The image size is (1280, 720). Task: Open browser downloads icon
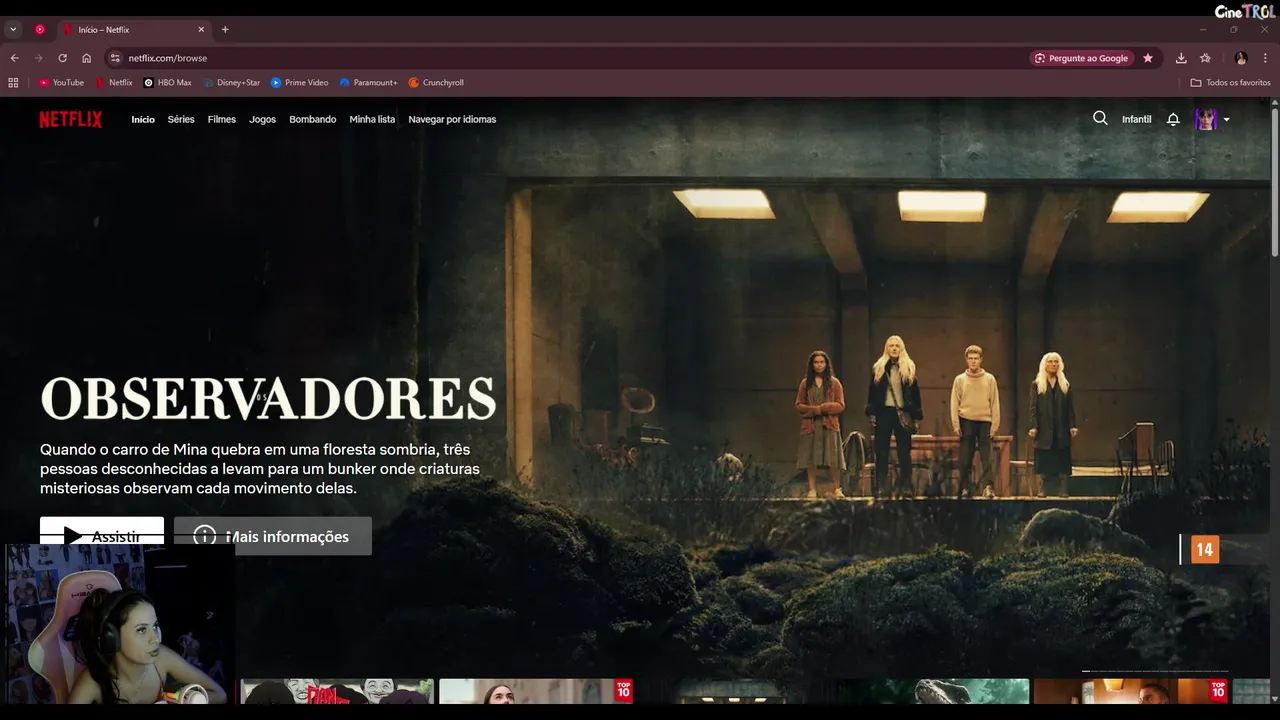coord(1181,58)
